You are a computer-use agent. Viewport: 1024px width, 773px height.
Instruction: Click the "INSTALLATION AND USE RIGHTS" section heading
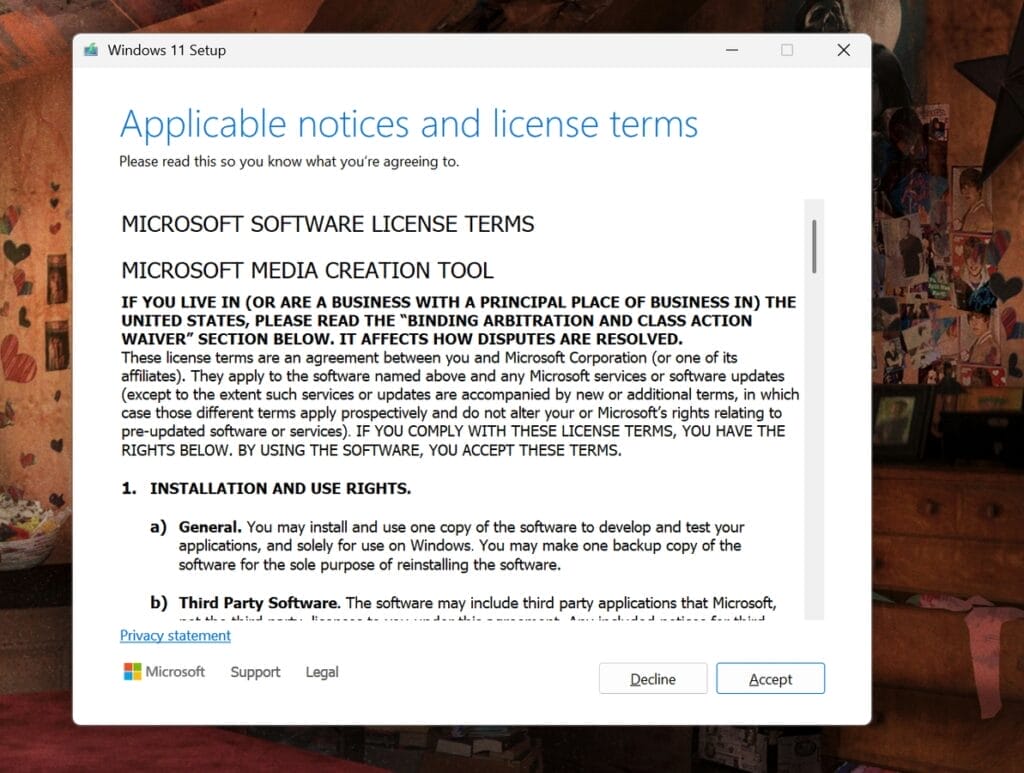click(x=280, y=489)
